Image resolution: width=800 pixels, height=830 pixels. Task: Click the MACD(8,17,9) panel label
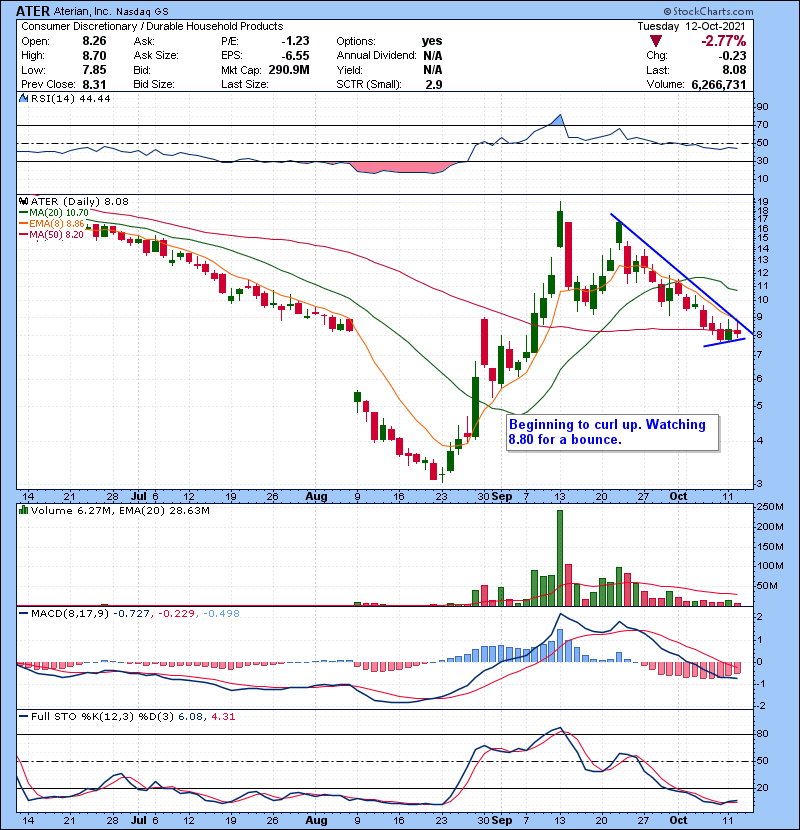click(70, 614)
